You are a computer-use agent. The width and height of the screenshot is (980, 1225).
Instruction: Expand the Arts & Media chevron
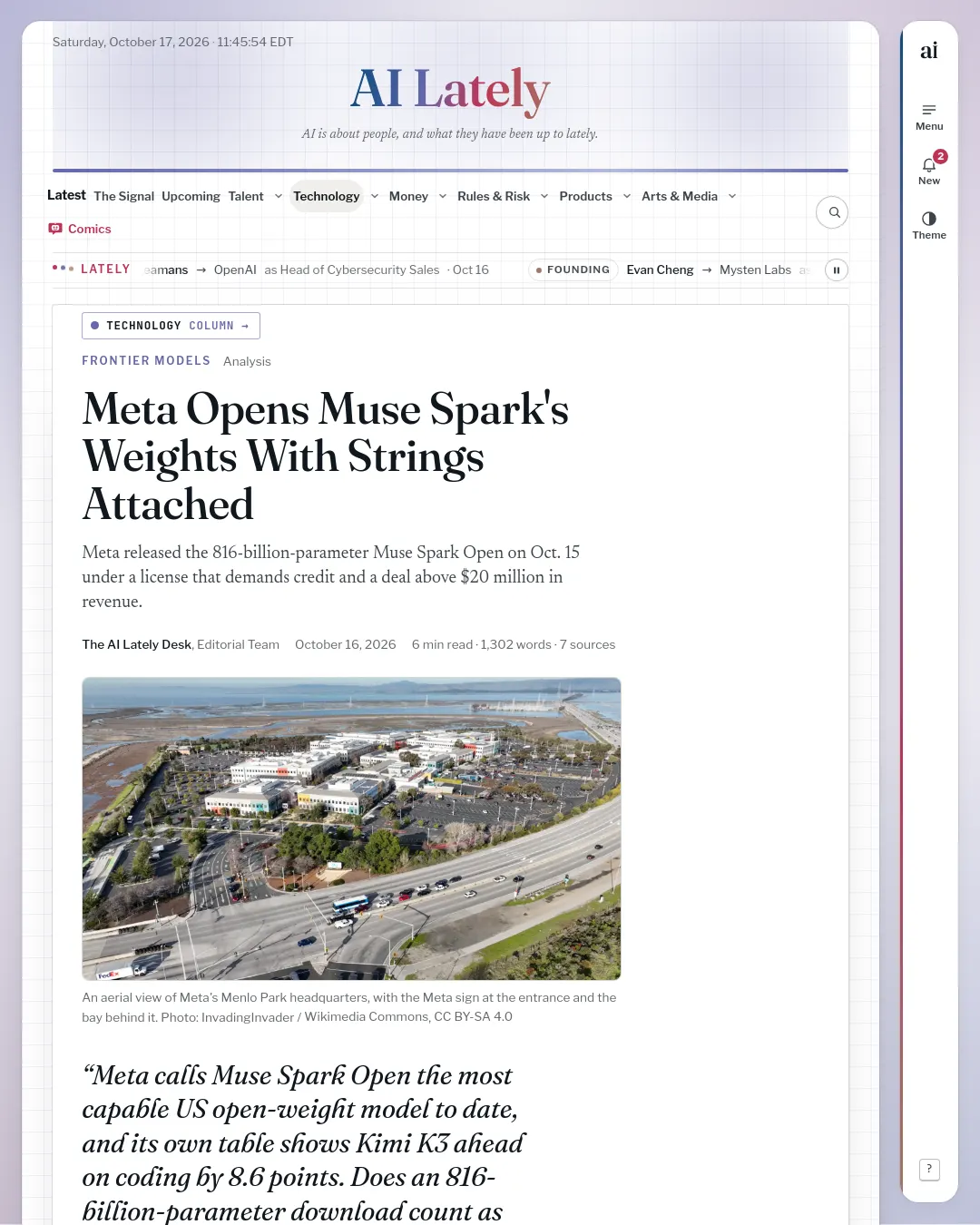[732, 196]
